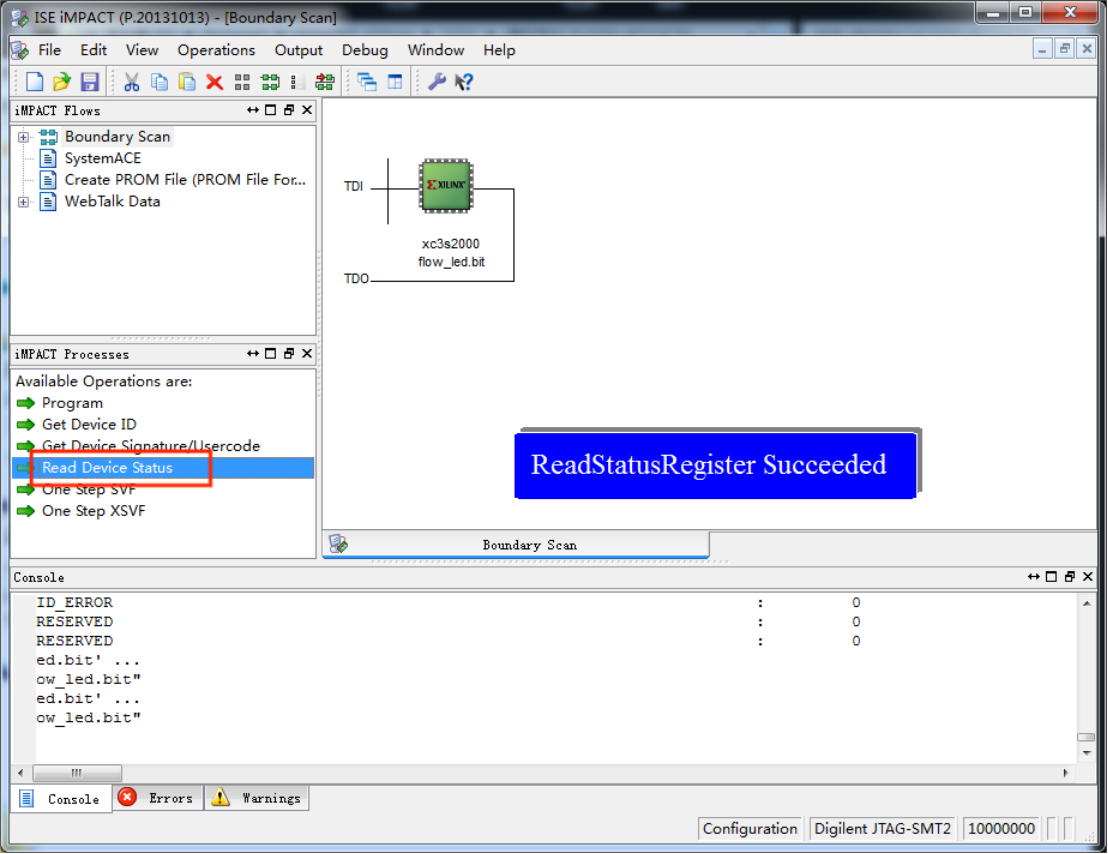Click the gray list-view toolbar icon
The height and width of the screenshot is (854, 1108).
(x=297, y=82)
